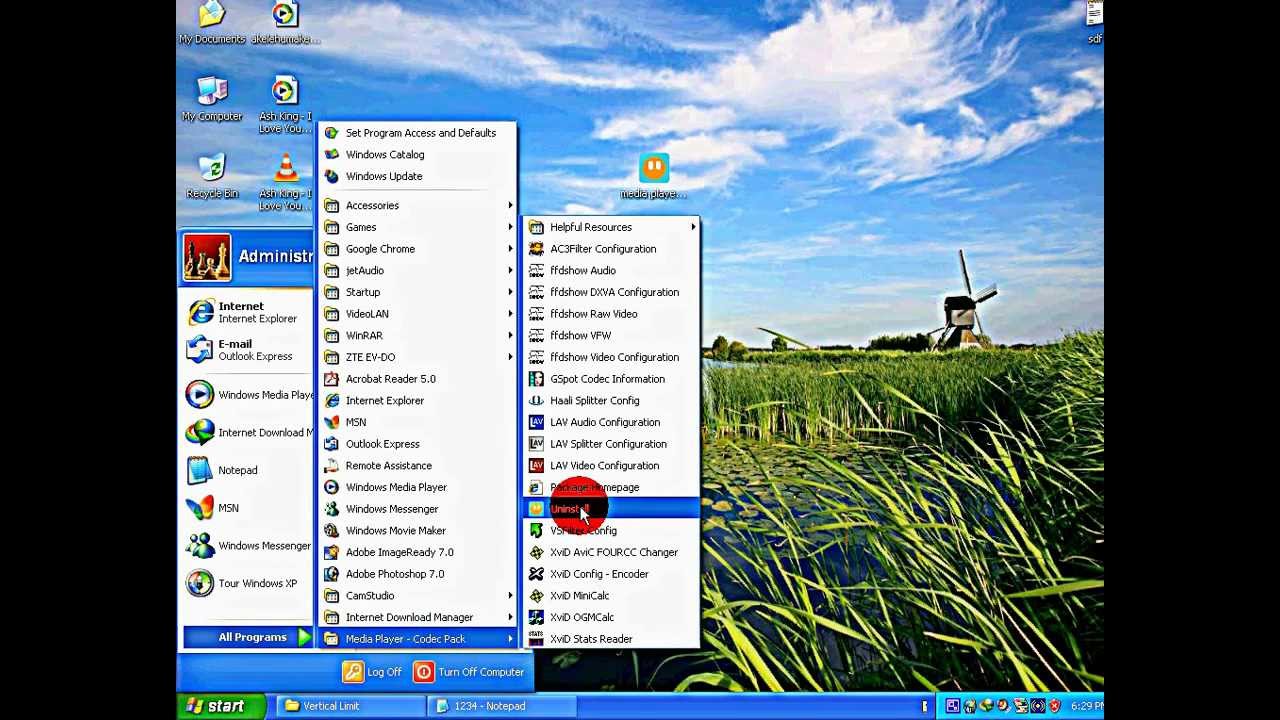Click the Adobe Photoshop 7.0 icon

pos(331,574)
